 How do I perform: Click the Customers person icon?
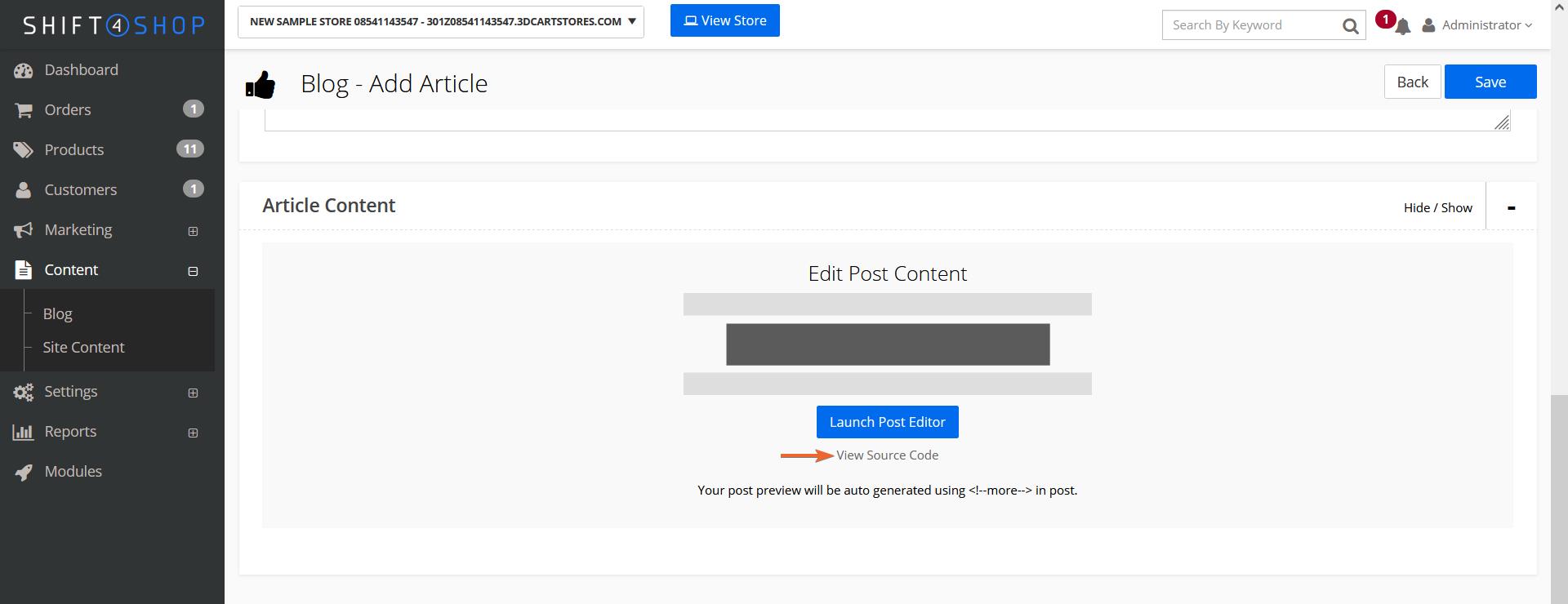point(23,190)
